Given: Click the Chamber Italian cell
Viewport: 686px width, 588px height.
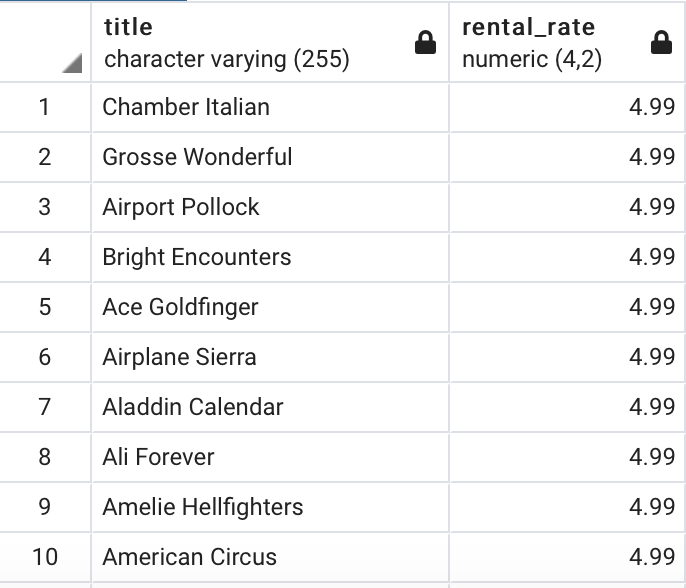Looking at the screenshot, I should (x=270, y=107).
